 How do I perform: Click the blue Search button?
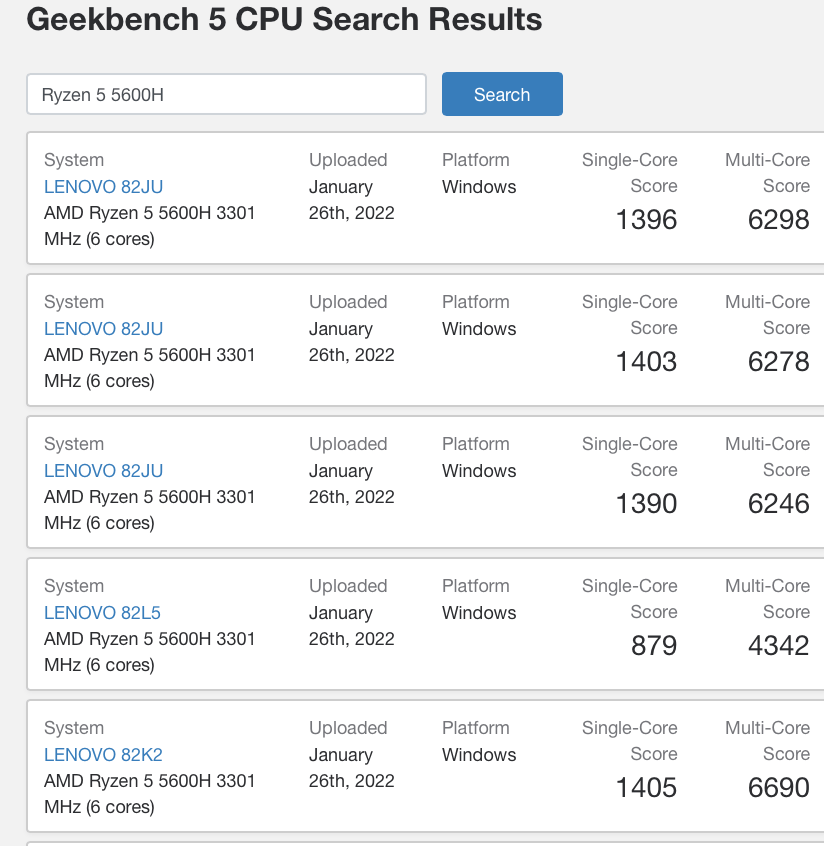tap(502, 94)
